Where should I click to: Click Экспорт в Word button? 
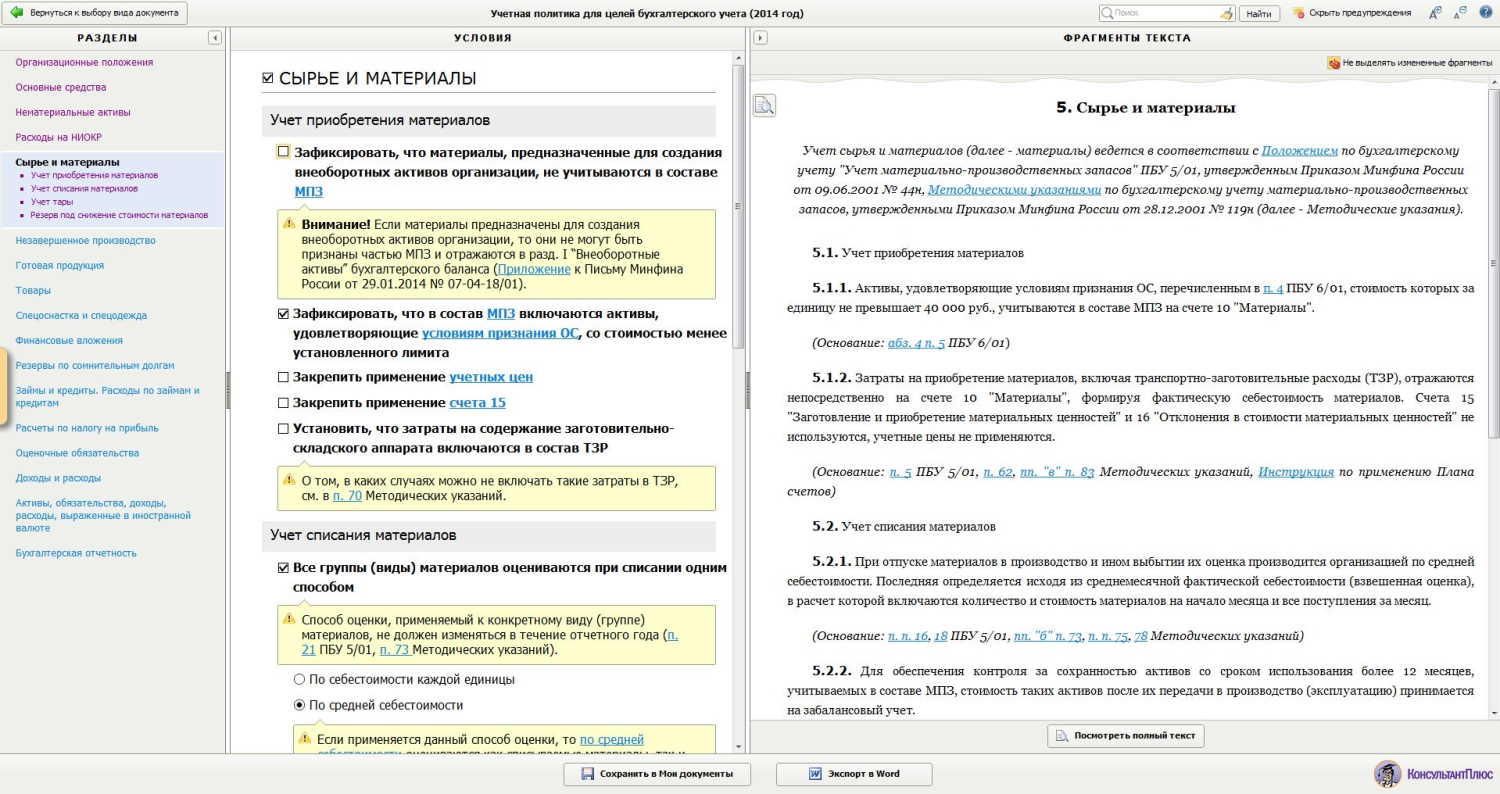click(854, 774)
